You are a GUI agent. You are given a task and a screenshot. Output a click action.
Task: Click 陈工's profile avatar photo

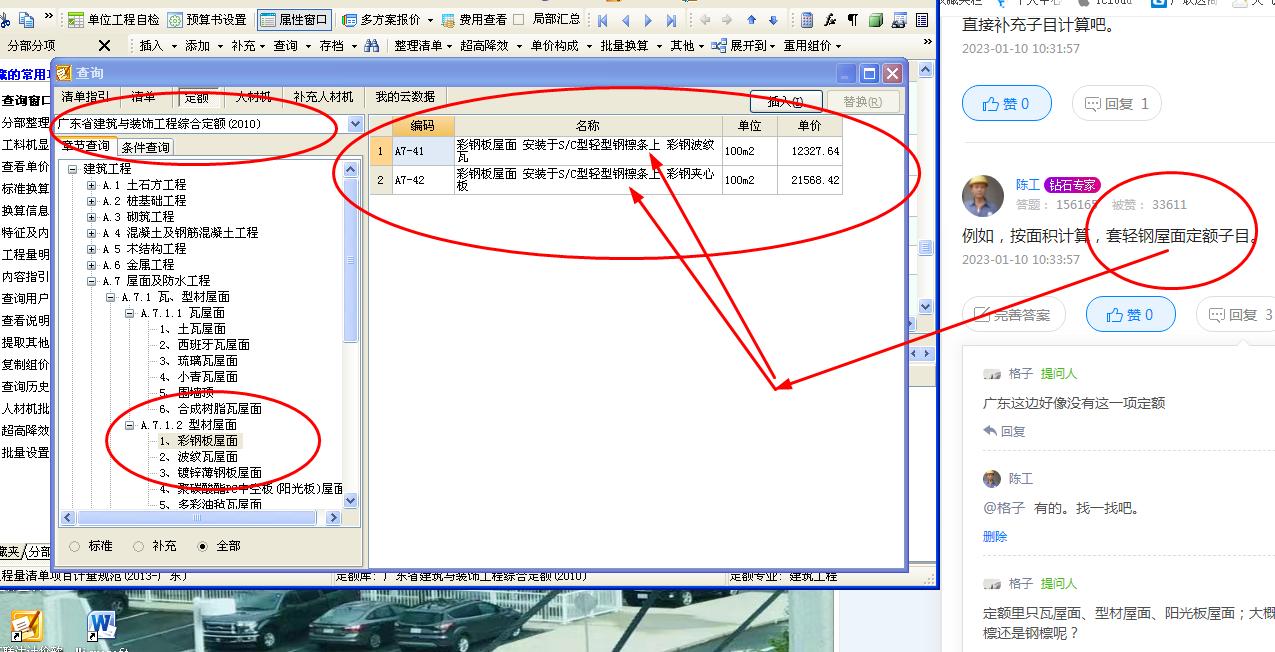[983, 196]
